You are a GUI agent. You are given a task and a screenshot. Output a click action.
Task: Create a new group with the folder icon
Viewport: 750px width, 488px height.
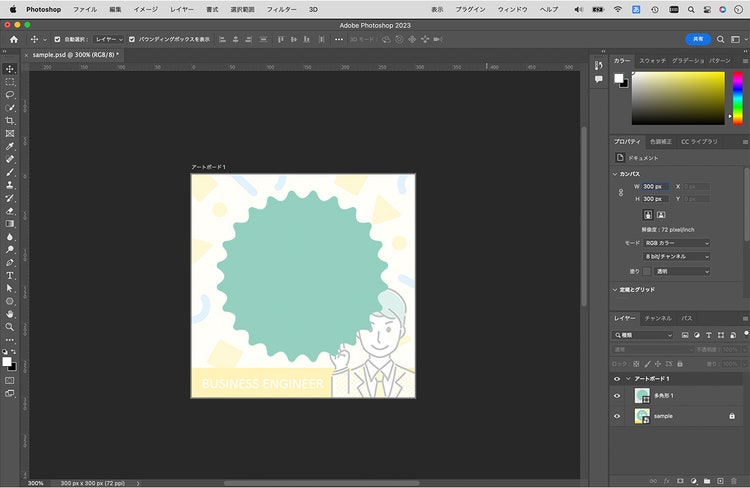click(x=707, y=481)
